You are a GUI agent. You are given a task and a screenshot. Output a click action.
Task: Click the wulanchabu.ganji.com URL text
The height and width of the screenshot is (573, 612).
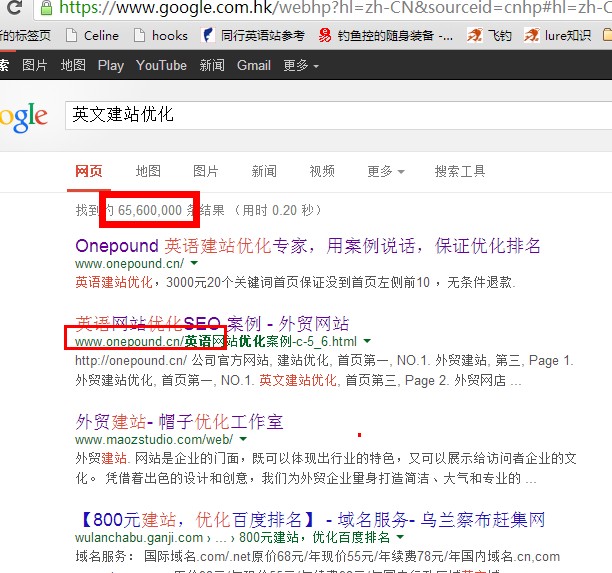pos(139,538)
